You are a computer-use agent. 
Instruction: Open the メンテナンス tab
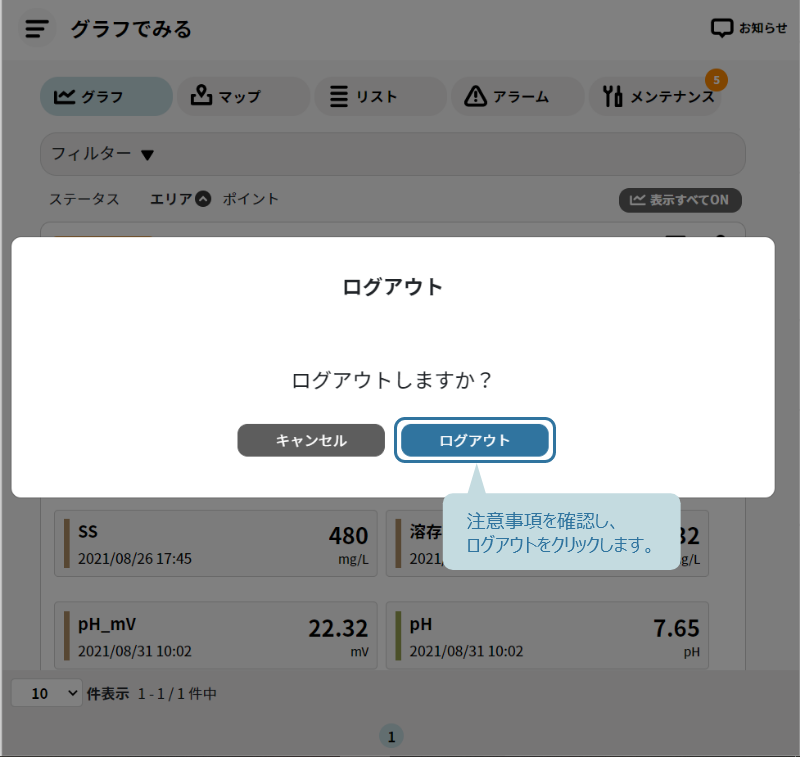pyautogui.click(x=655, y=96)
